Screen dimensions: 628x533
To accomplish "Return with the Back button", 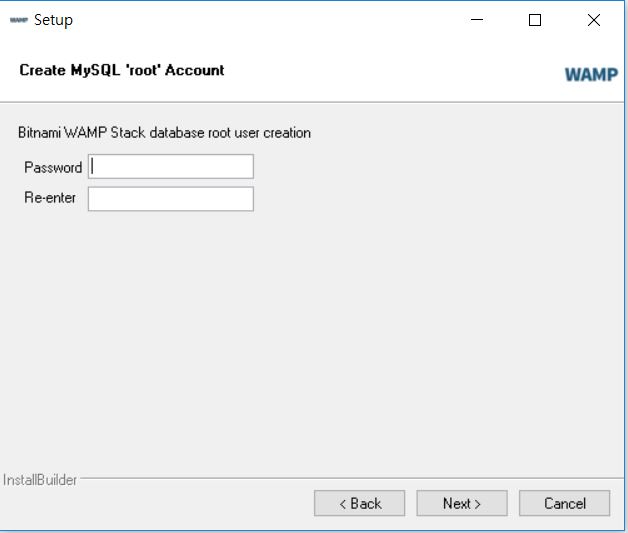I will click(x=359, y=503).
